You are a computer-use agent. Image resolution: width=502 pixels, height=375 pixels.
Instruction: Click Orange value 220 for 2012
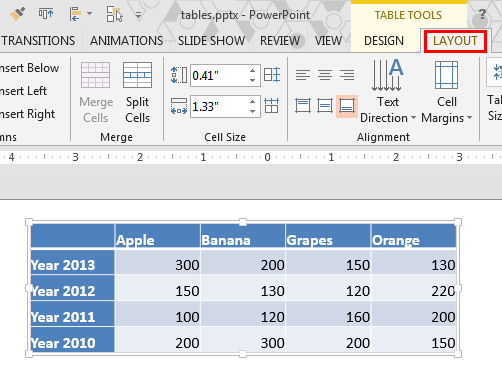(x=443, y=291)
